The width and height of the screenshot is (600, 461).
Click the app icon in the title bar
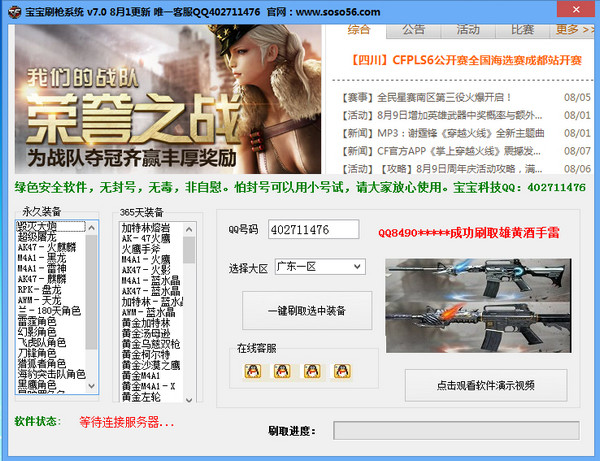coord(11,10)
